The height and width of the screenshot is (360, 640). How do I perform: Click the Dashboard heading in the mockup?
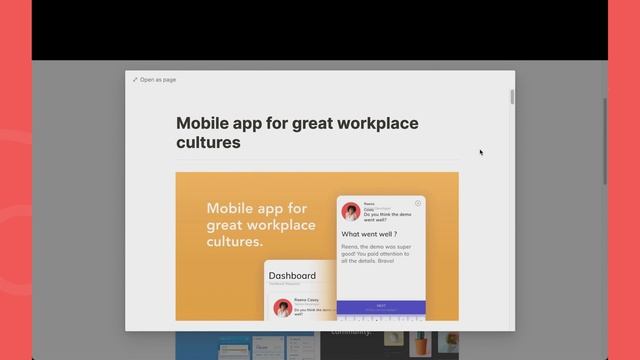(292, 276)
